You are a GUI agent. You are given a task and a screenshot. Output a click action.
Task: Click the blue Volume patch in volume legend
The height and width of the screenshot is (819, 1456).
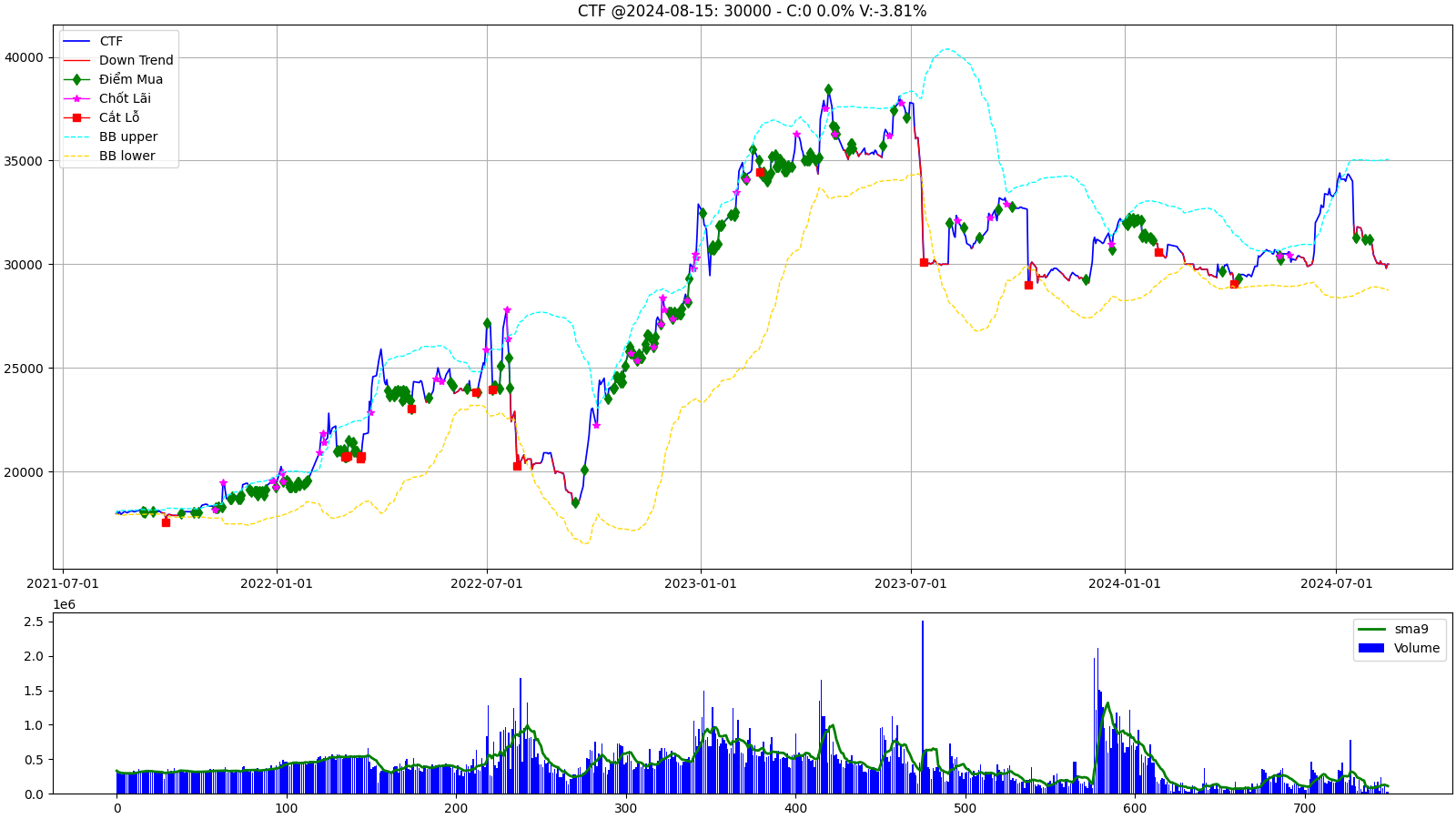tap(1370, 648)
